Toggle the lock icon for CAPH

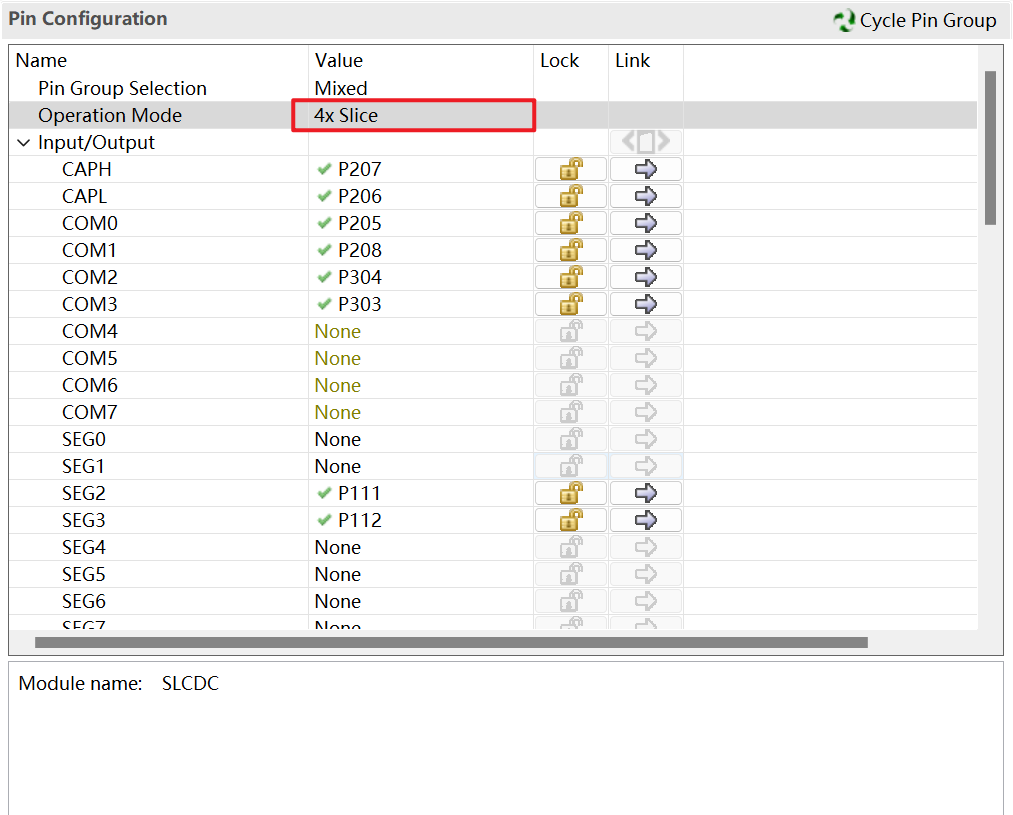[570, 169]
